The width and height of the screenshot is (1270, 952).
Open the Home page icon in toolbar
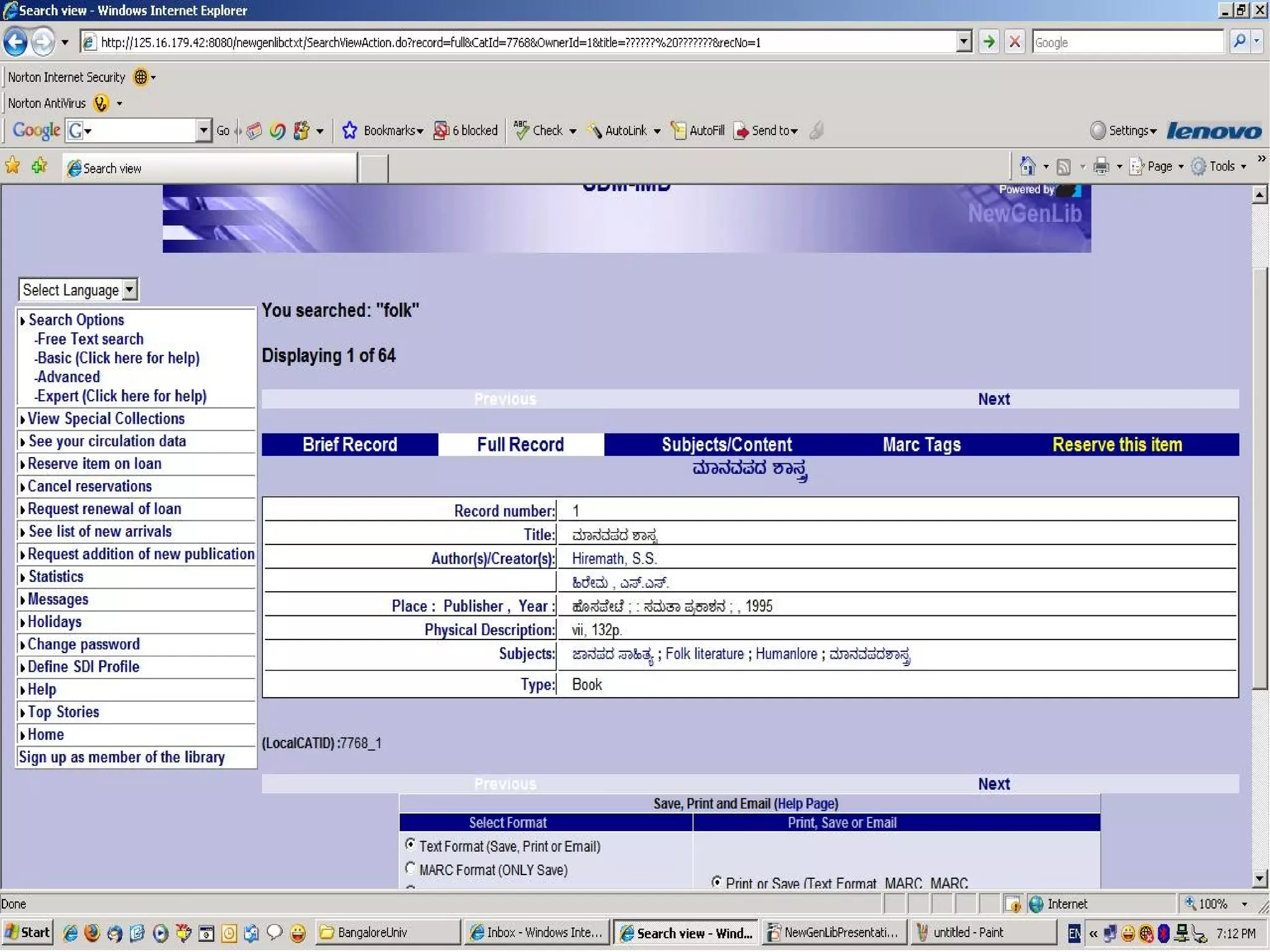pos(1028,166)
